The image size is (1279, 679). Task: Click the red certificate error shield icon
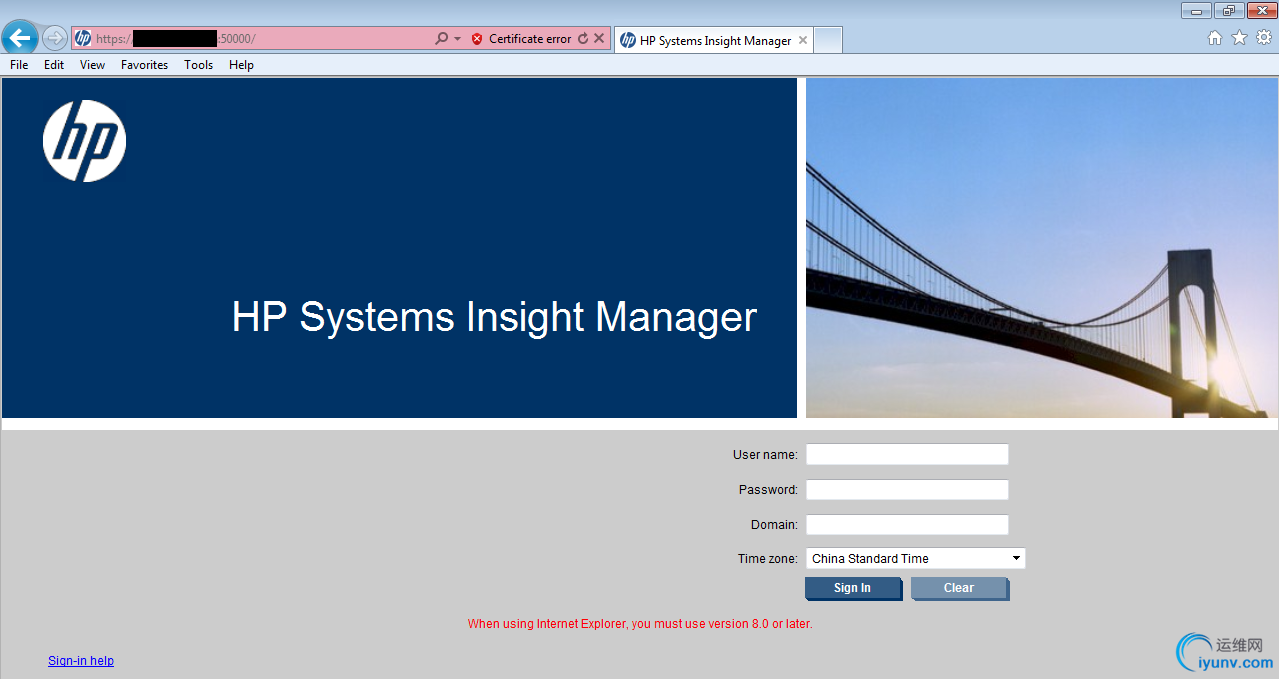[x=477, y=39]
